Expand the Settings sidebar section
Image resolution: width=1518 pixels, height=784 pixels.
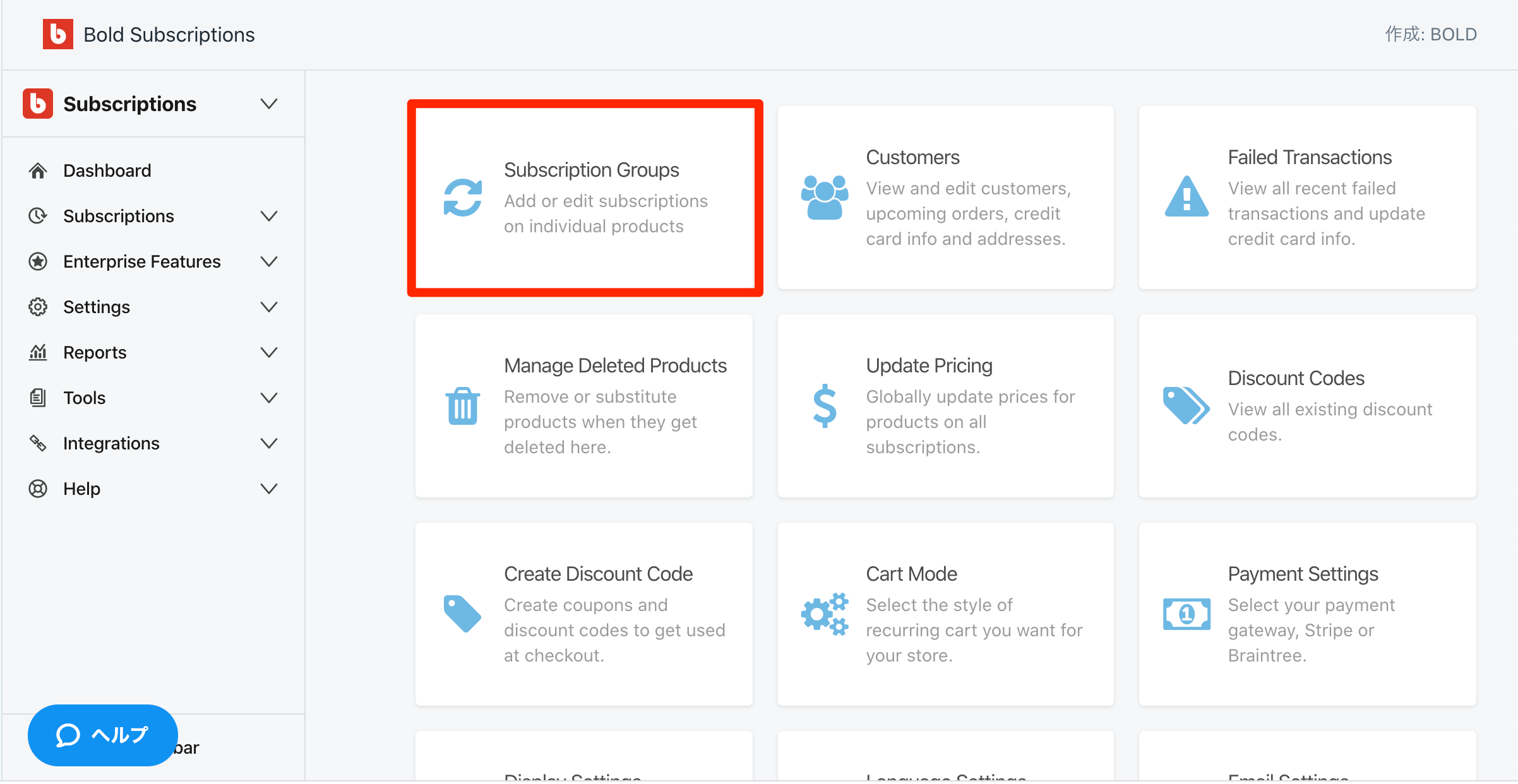(x=269, y=307)
